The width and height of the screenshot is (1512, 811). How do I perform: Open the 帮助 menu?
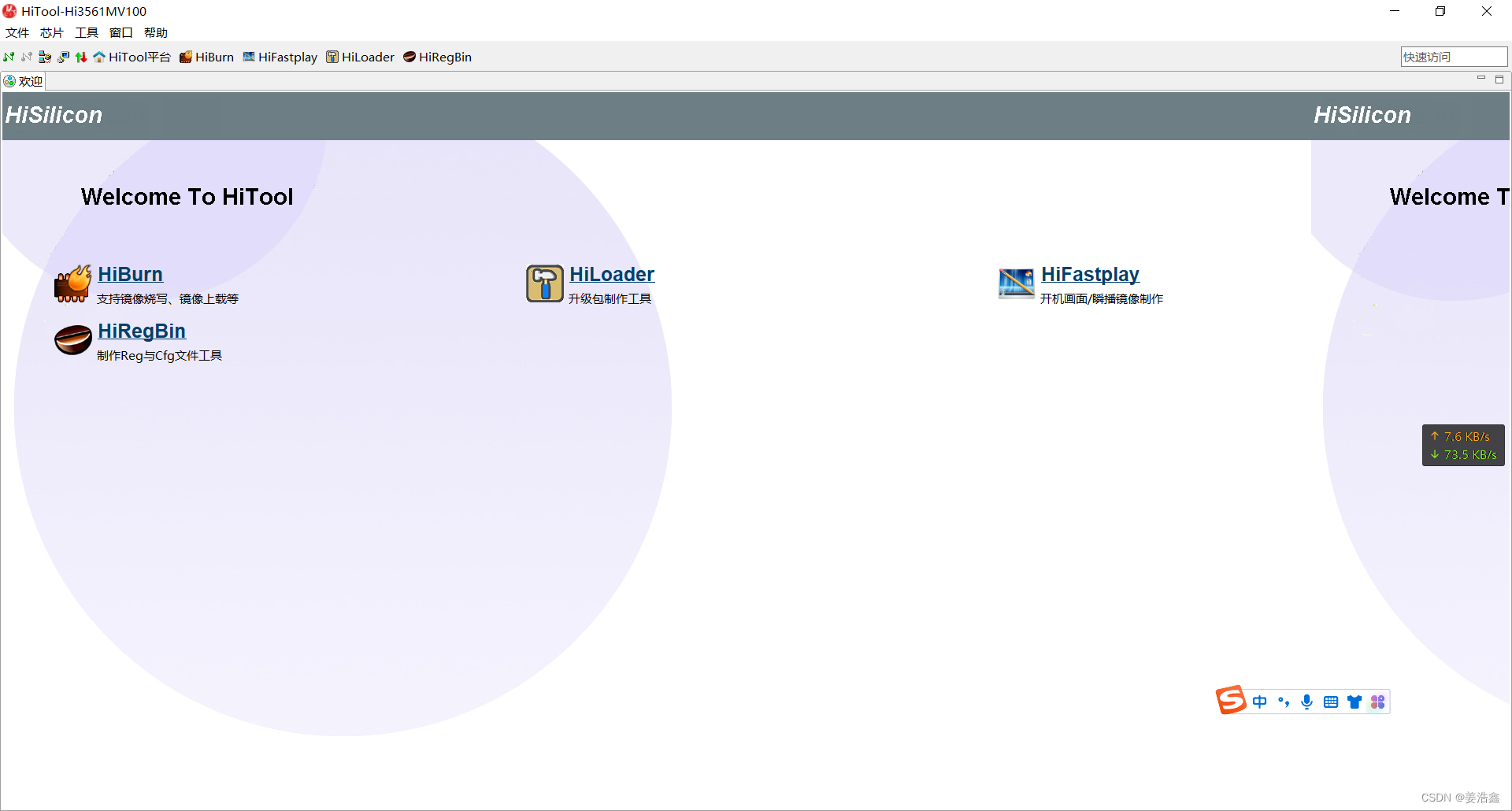[x=156, y=32]
